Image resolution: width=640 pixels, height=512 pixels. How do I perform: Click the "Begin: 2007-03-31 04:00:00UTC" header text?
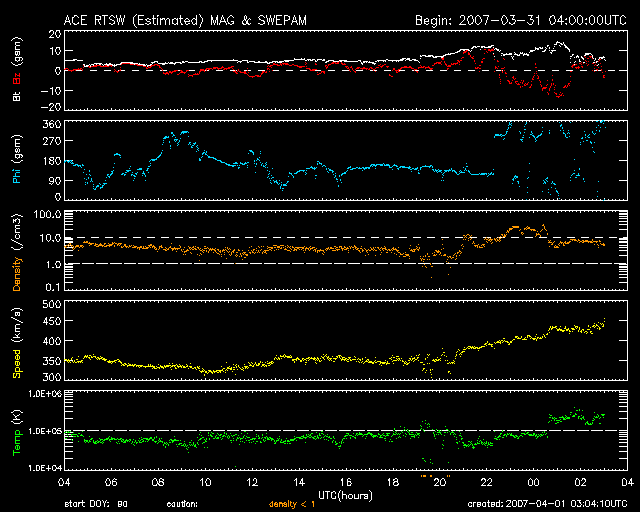(521, 20)
